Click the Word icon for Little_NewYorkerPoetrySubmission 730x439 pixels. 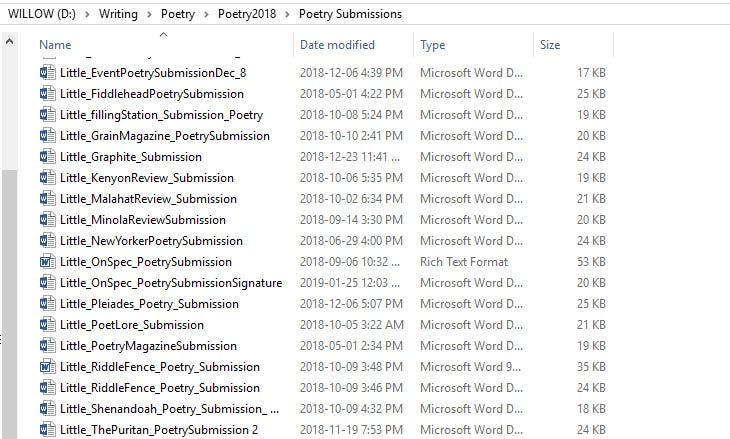pyautogui.click(x=47, y=241)
